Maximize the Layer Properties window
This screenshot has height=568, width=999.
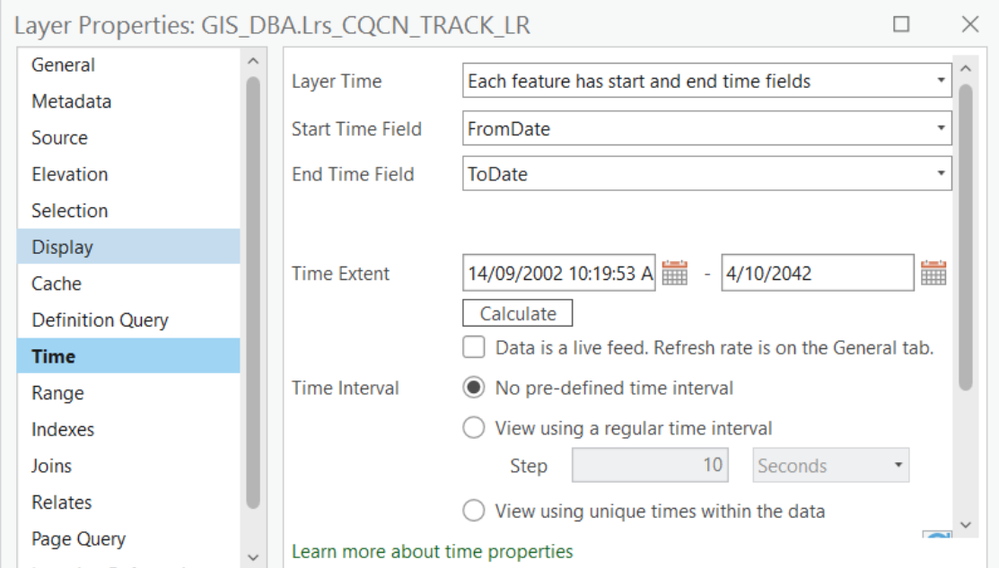coord(901,25)
